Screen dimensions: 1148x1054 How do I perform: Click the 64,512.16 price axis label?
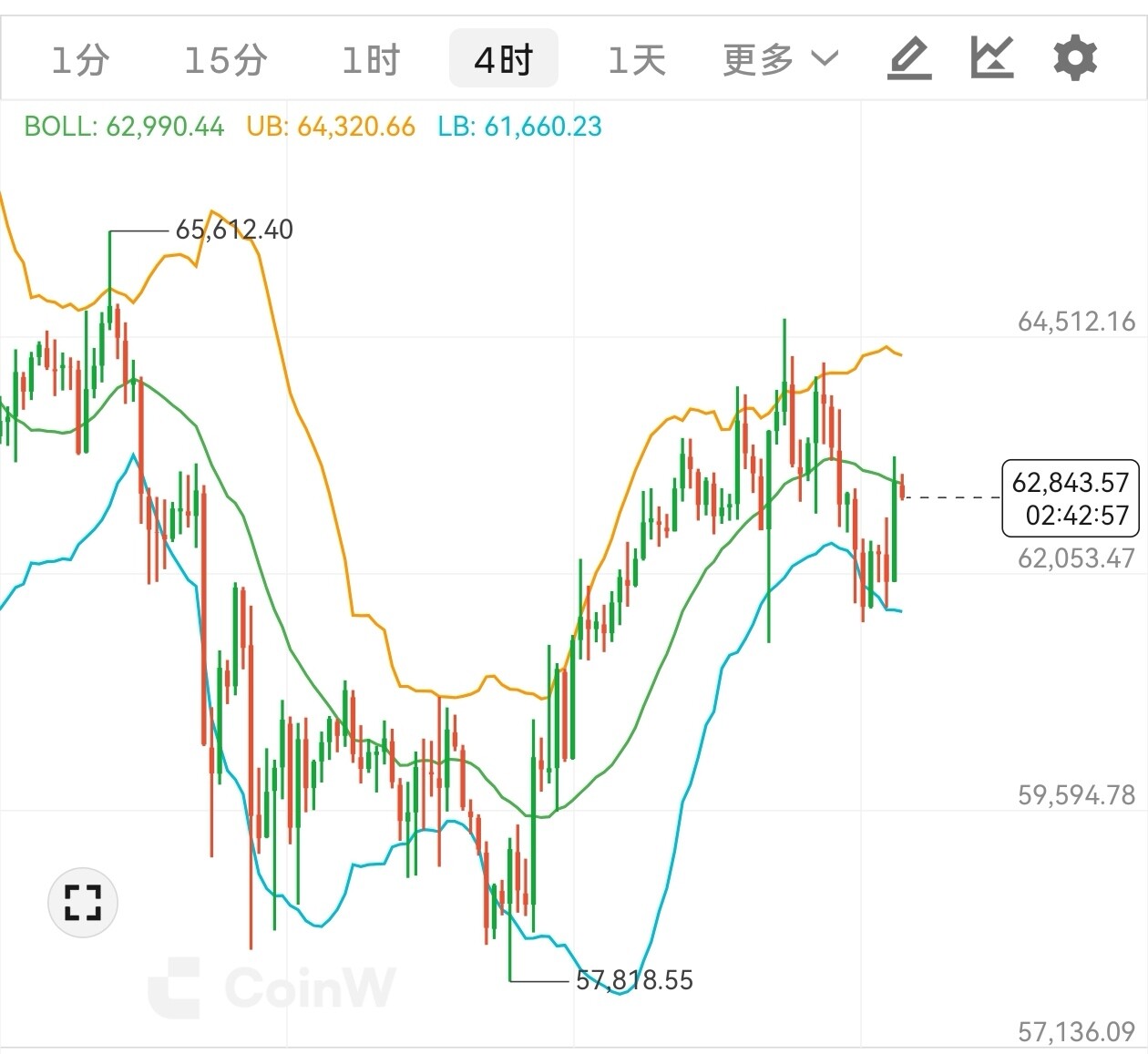(x=1077, y=322)
